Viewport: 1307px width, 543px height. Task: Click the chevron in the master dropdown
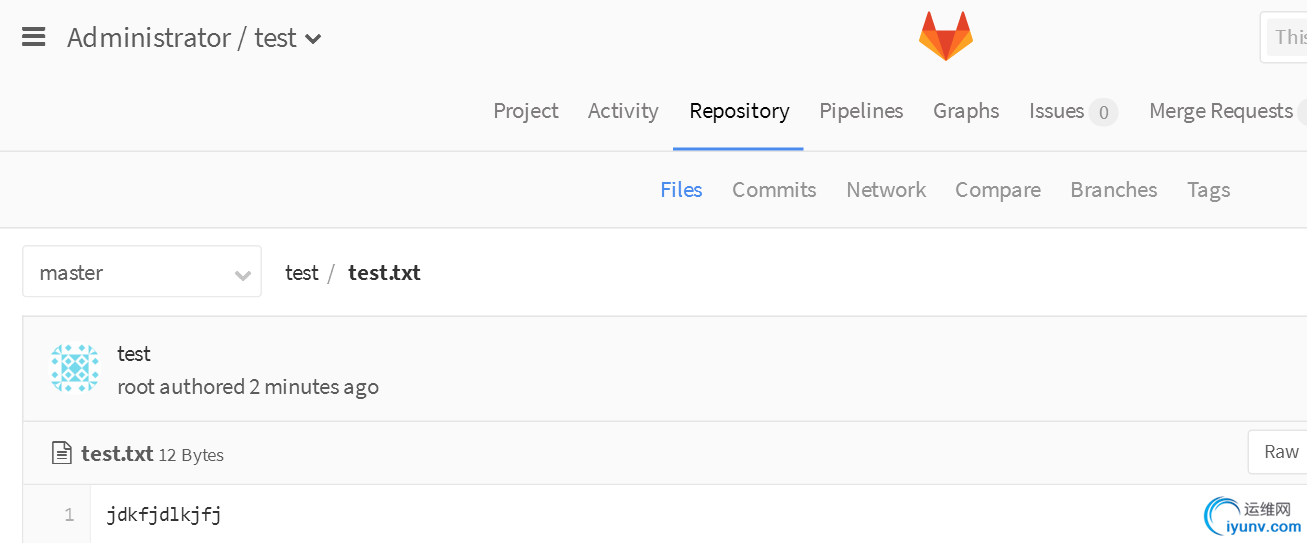tap(242, 274)
